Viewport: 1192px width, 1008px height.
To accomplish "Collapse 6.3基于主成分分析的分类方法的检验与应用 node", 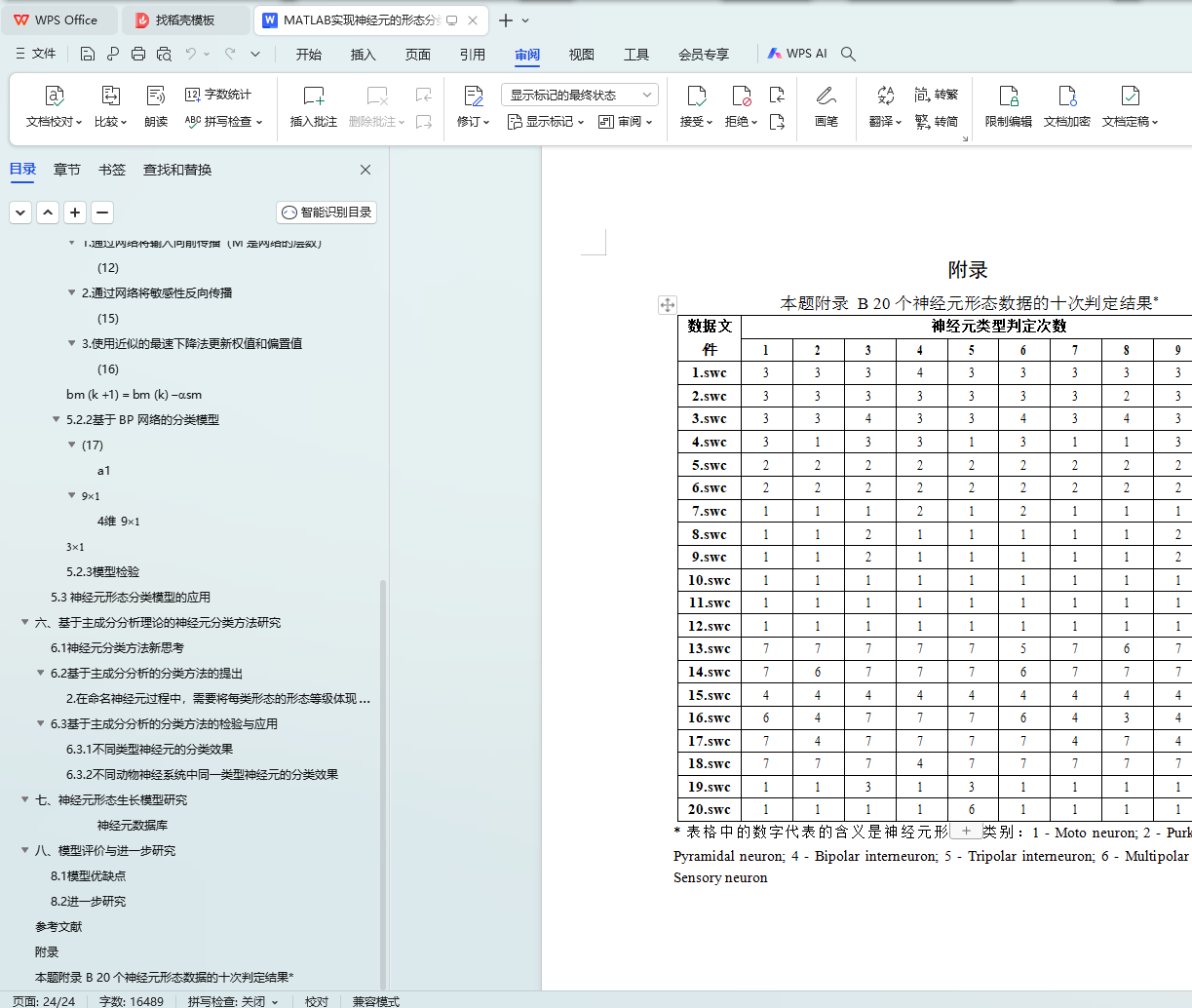I will (x=41, y=724).
